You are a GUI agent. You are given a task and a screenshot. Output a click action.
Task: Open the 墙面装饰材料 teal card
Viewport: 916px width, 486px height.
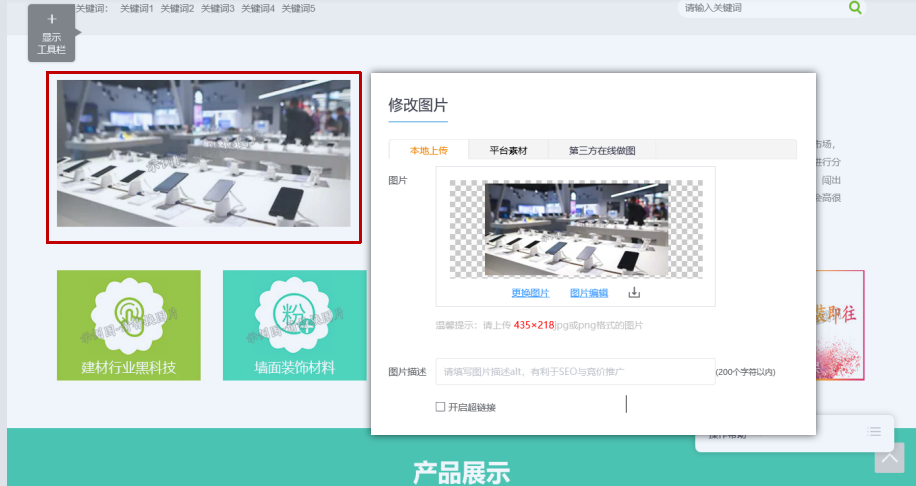tap(294, 325)
